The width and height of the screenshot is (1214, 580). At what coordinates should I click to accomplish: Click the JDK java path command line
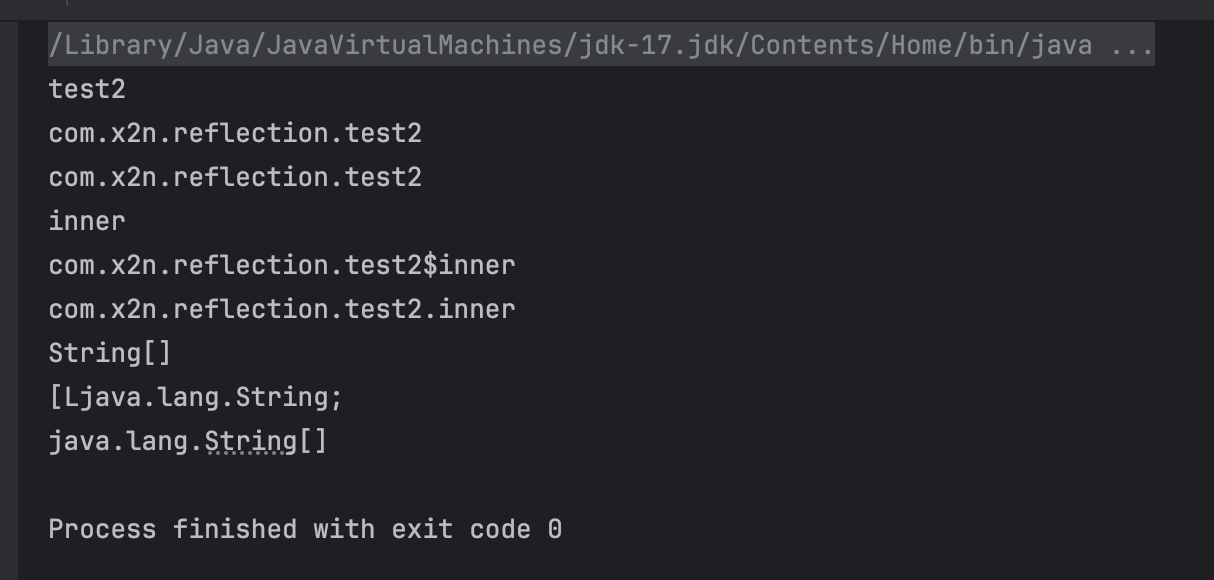coord(601,45)
